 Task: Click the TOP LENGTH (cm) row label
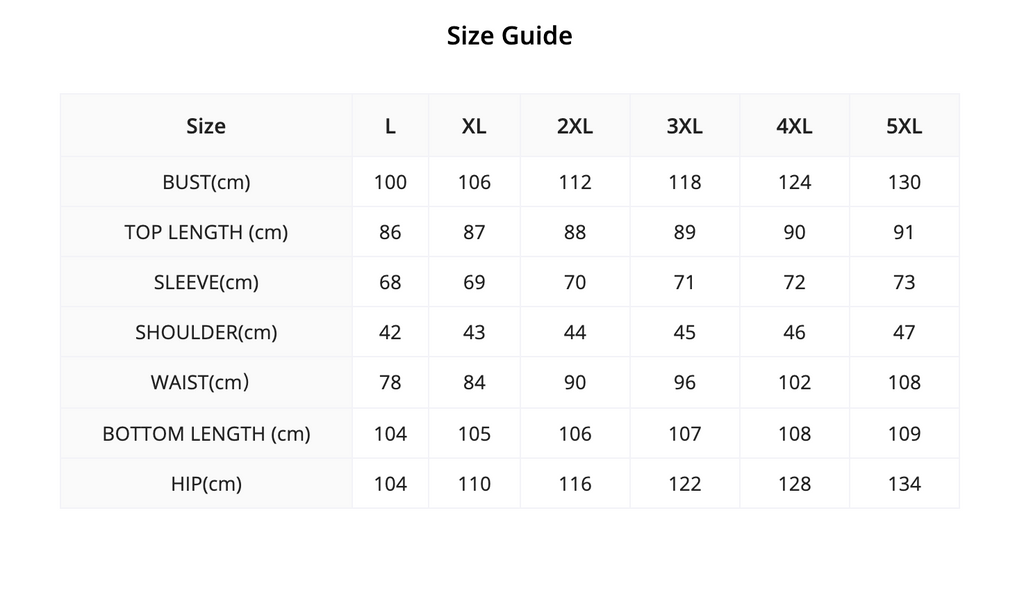pos(206,232)
